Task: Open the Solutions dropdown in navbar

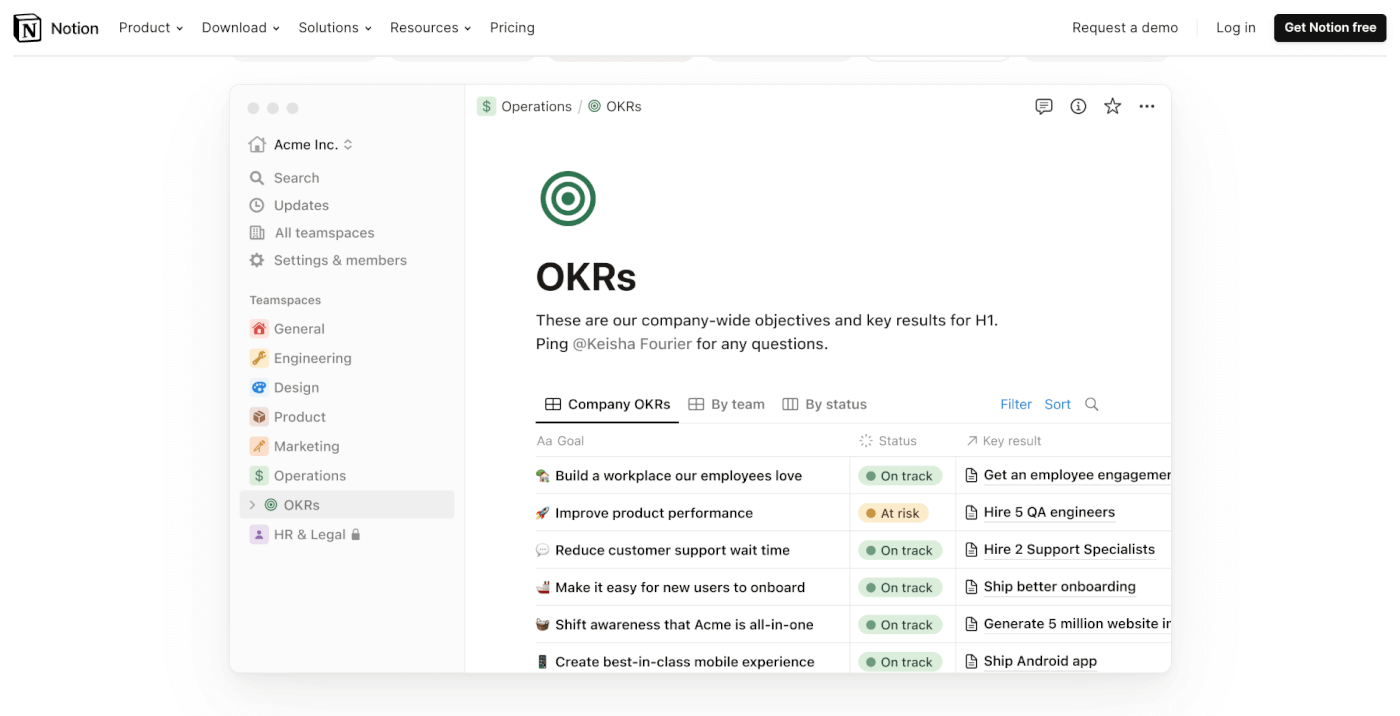Action: [x=335, y=28]
